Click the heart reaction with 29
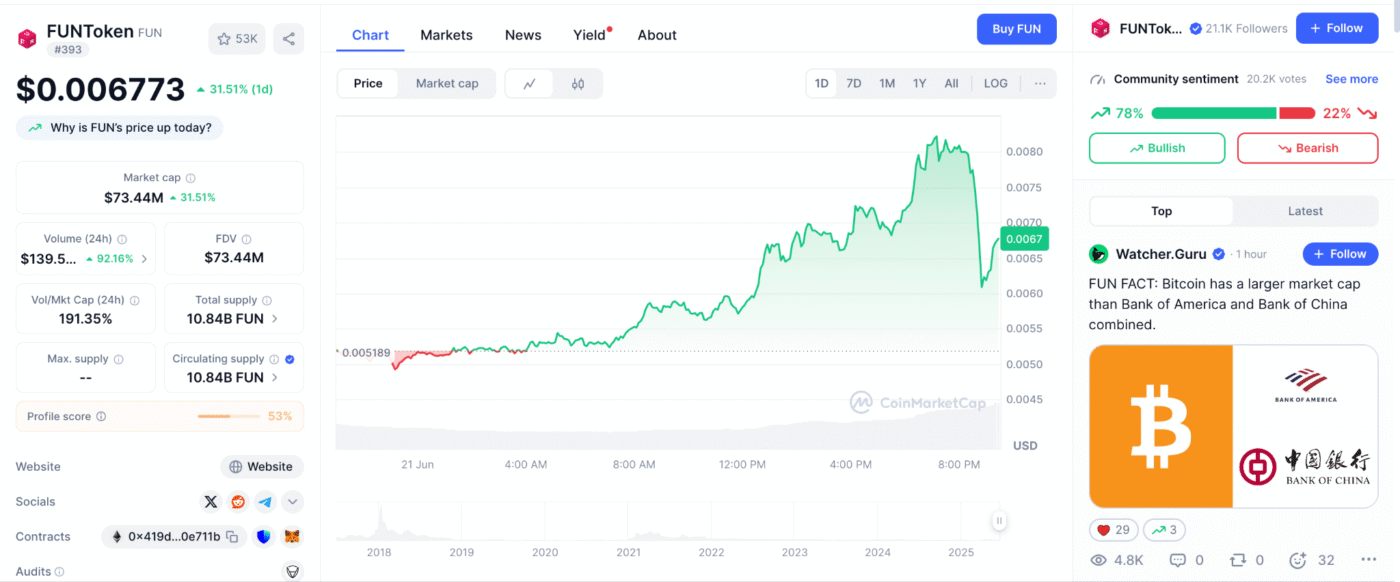Viewport: 1400px width, 582px height. tap(1112, 530)
